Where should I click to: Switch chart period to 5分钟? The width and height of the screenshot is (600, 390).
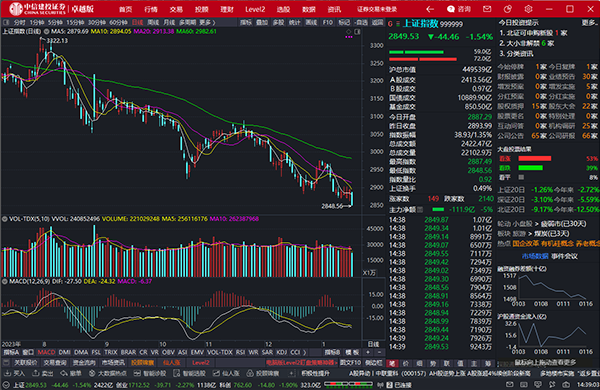coord(55,23)
